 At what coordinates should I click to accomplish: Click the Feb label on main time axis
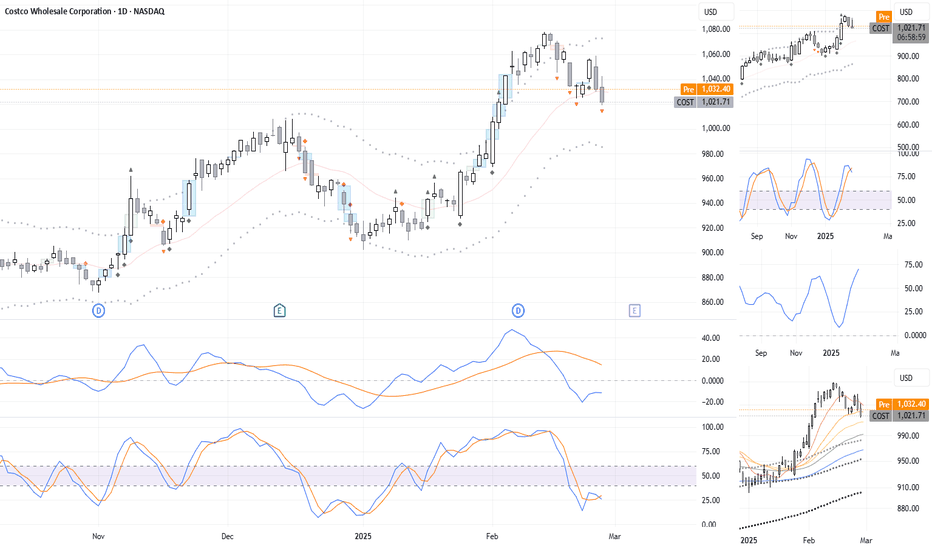click(x=492, y=536)
